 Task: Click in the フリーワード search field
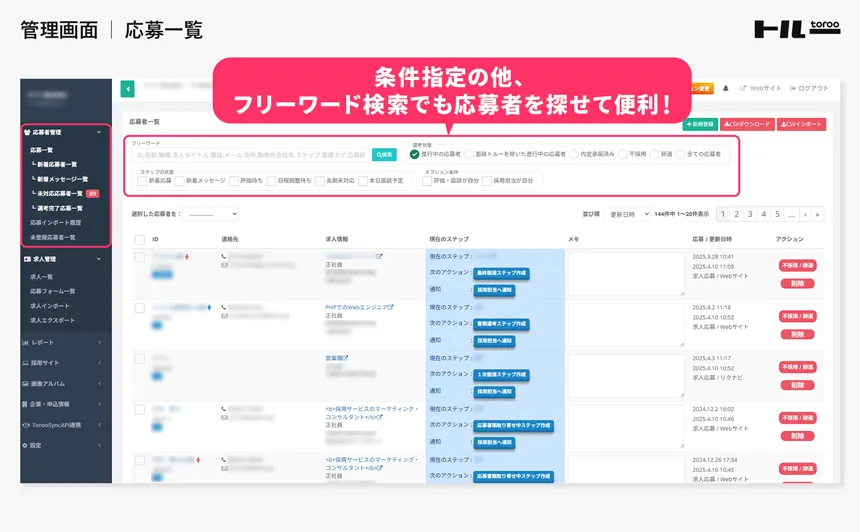pyautogui.click(x=251, y=155)
